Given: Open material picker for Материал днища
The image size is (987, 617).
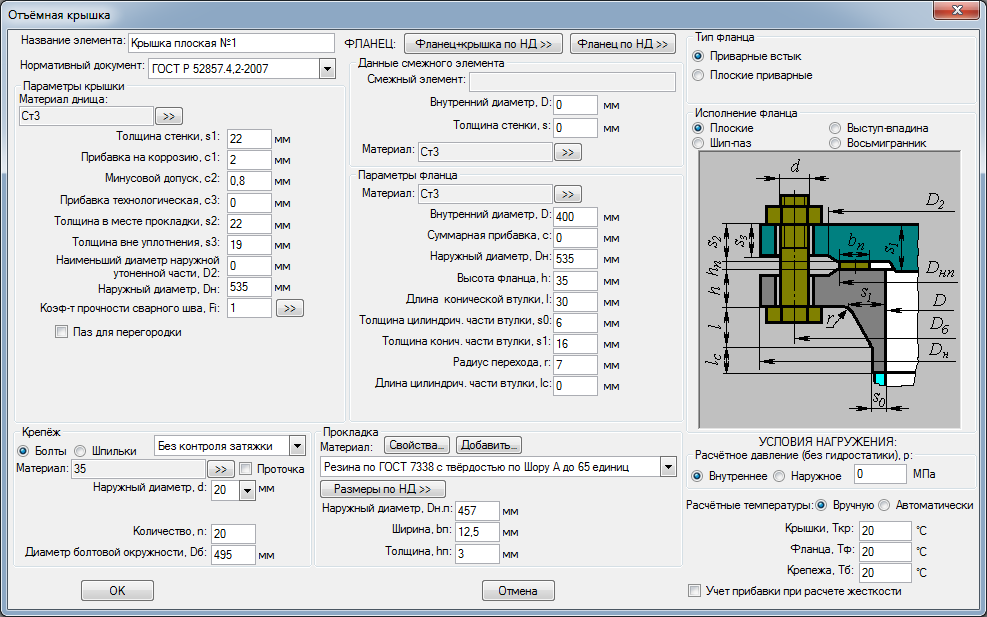Looking at the screenshot, I should [x=169, y=116].
